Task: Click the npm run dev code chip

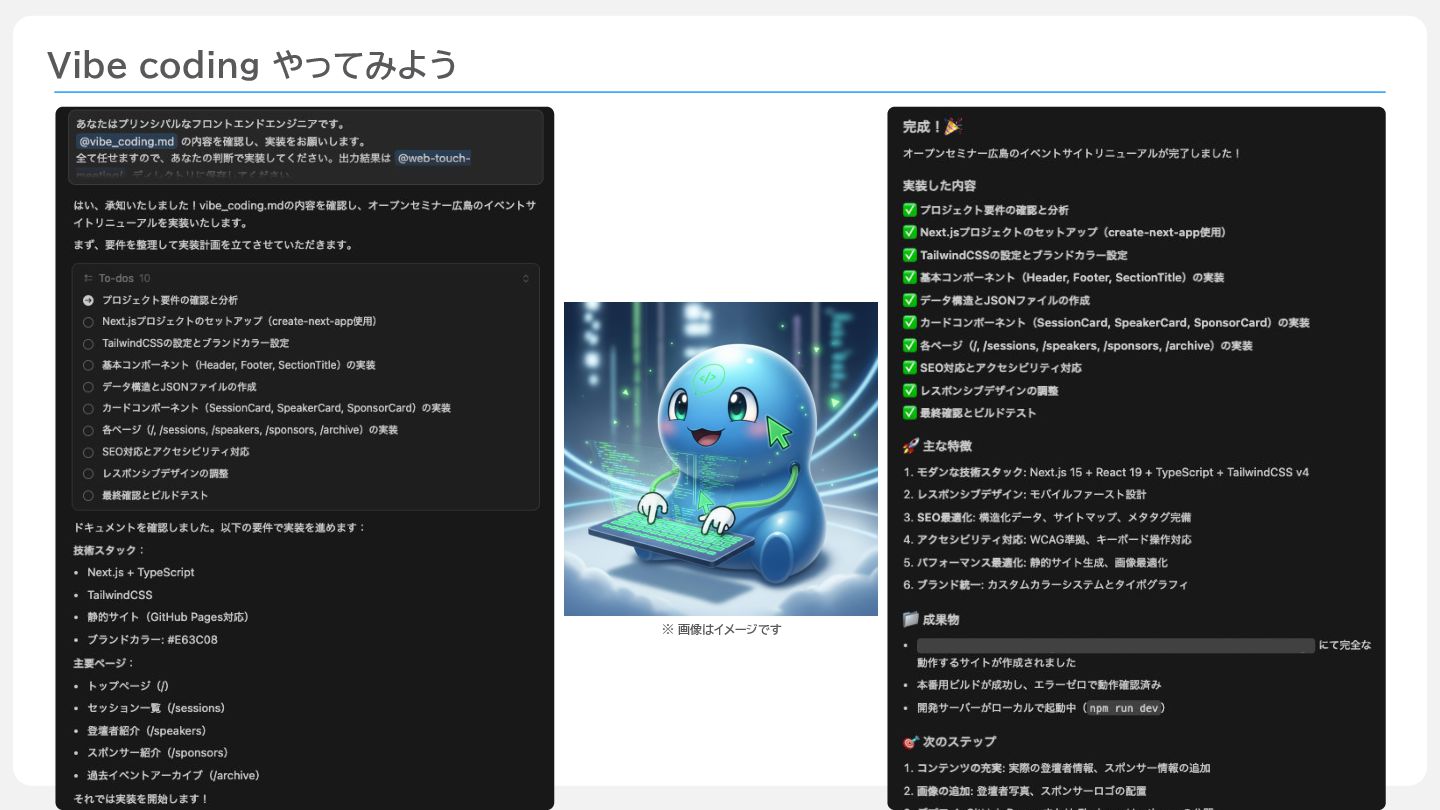Action: pos(1125,708)
